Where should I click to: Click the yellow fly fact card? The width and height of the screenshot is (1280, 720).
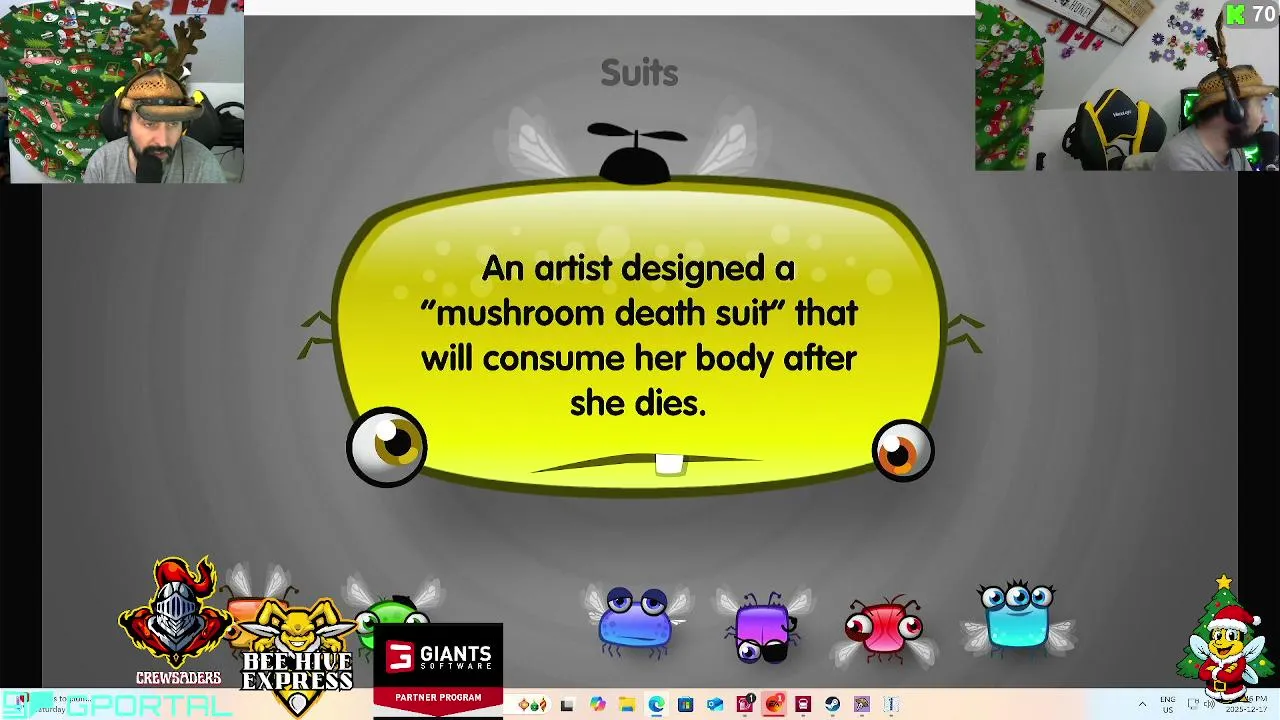click(640, 335)
